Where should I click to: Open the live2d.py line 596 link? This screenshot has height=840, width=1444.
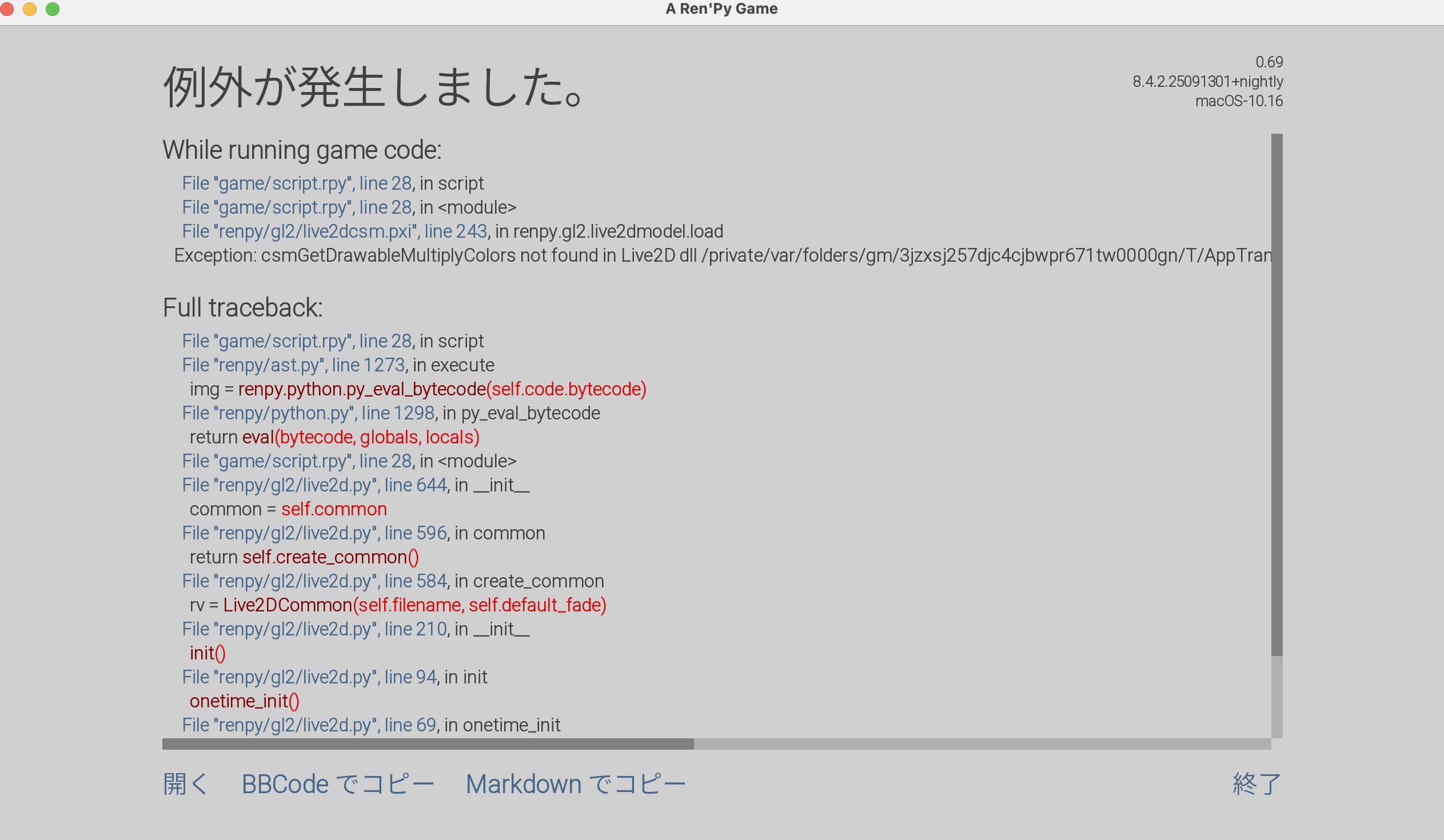(314, 534)
